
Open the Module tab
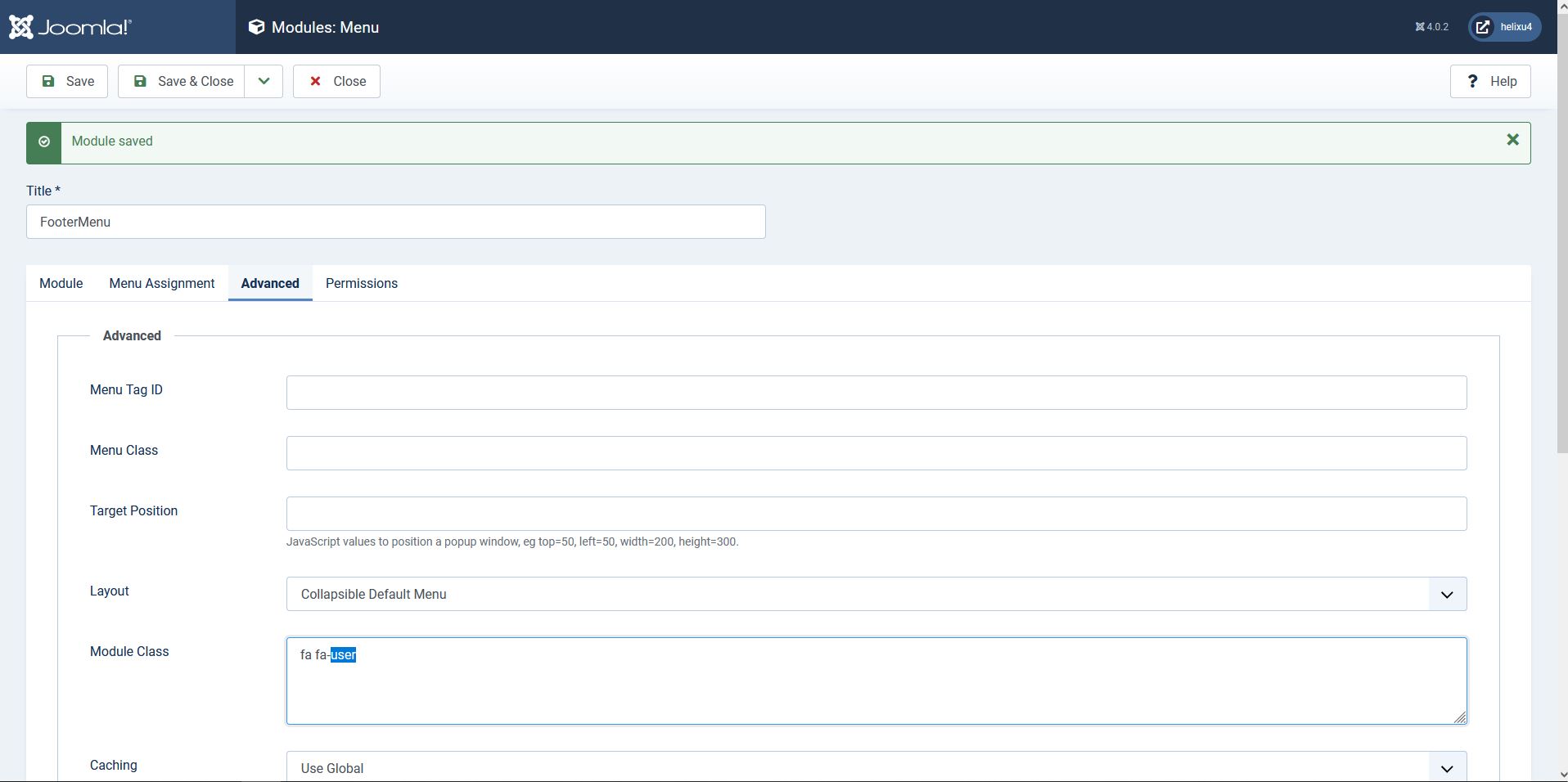point(60,283)
